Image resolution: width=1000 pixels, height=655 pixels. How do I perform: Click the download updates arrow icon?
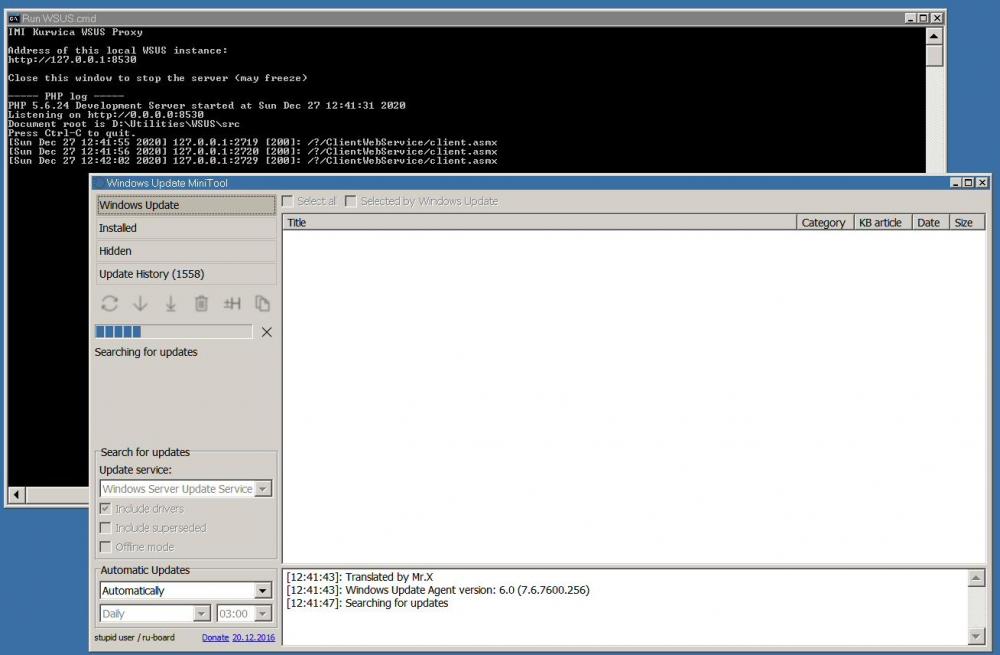[140, 304]
